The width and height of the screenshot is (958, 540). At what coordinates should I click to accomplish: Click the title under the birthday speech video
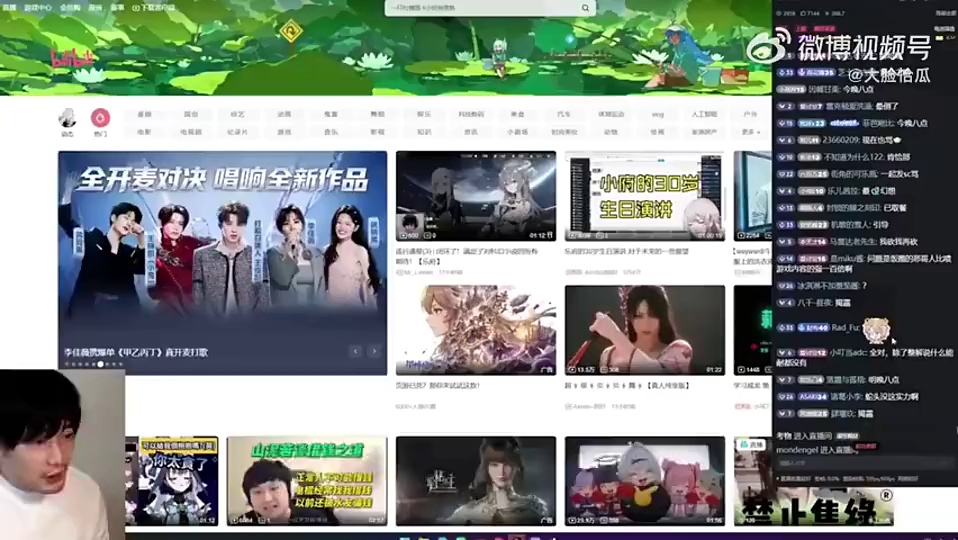point(627,251)
